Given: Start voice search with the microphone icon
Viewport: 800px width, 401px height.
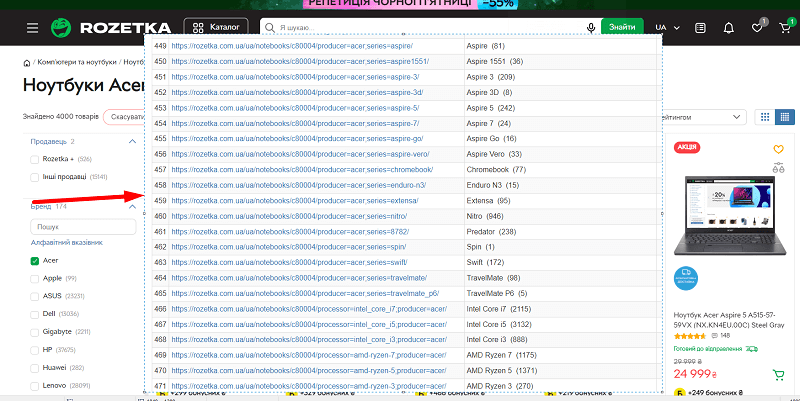Looking at the screenshot, I should click(591, 28).
